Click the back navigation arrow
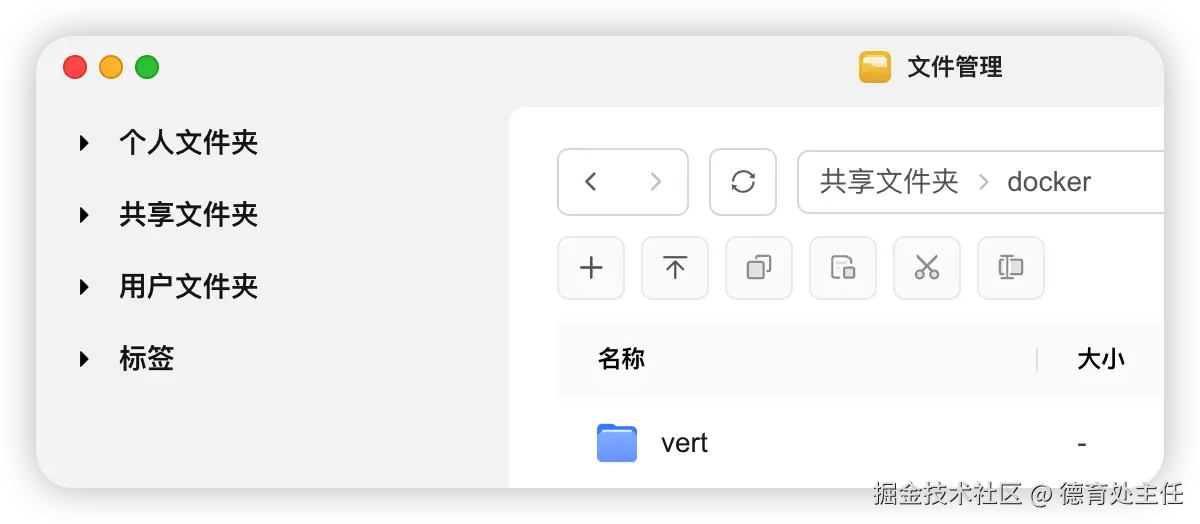 591,182
